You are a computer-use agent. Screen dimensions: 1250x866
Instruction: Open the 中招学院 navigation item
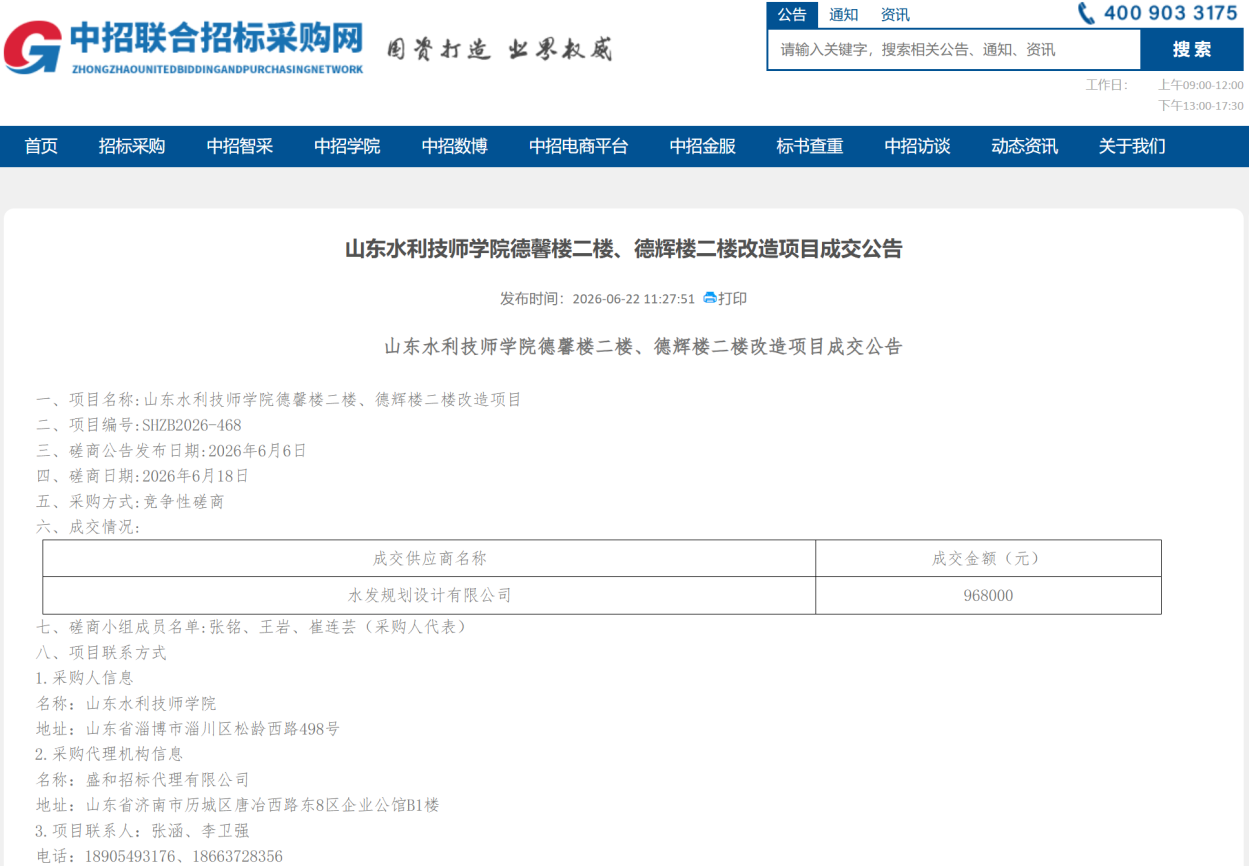tap(347, 146)
